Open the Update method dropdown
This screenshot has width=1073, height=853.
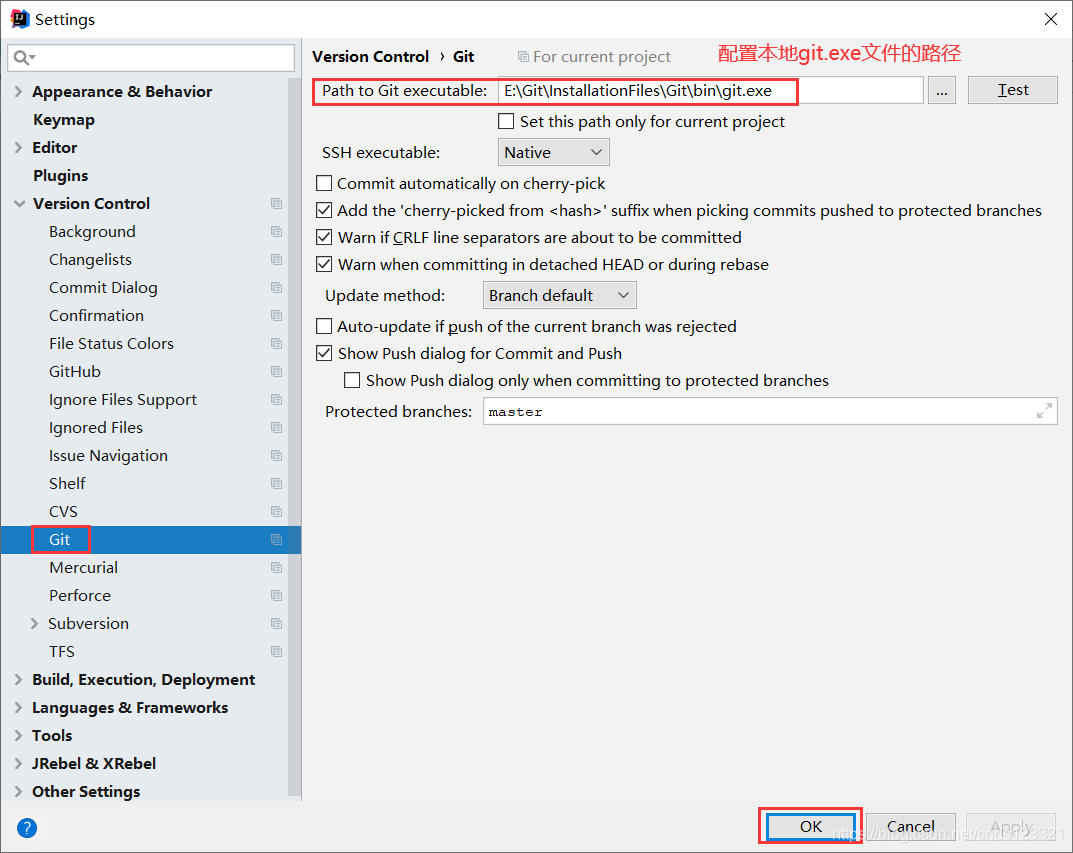pyautogui.click(x=560, y=296)
